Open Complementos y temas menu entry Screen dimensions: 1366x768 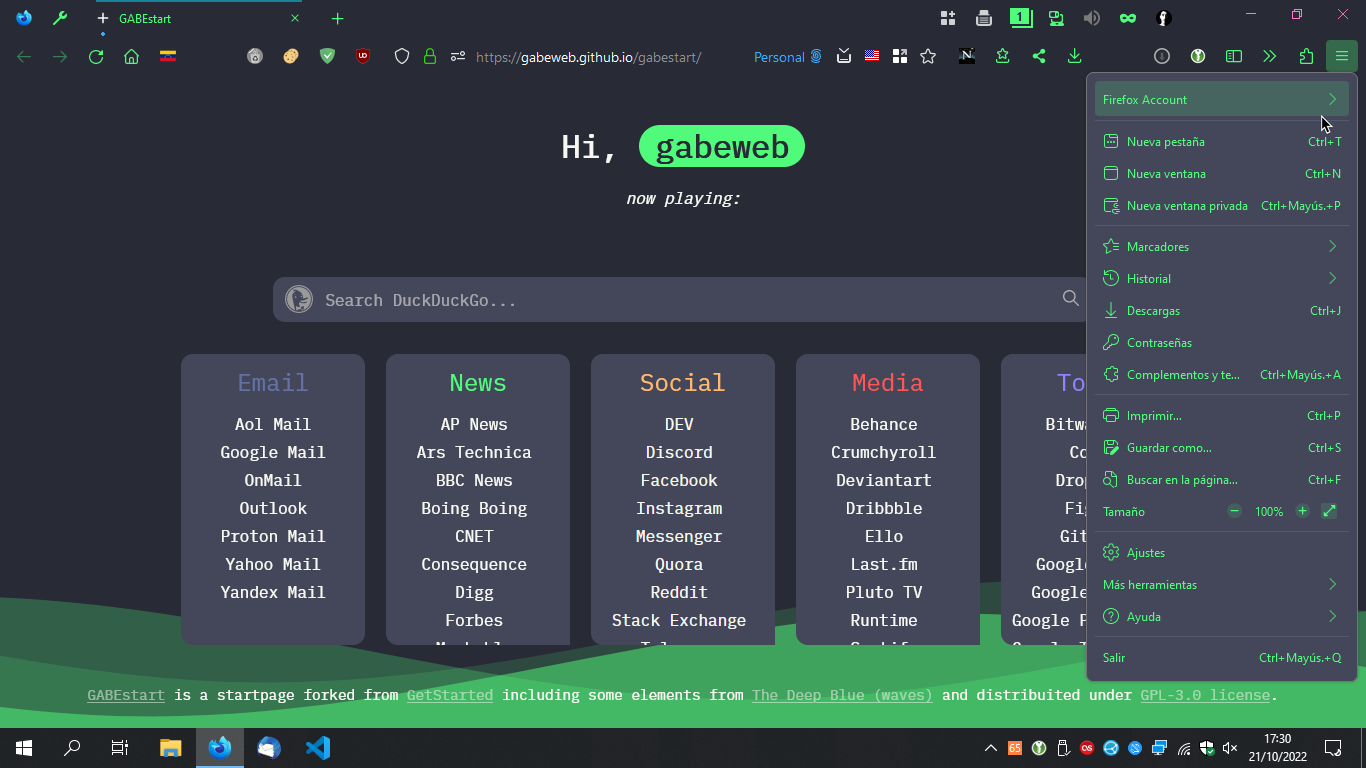click(x=1222, y=374)
